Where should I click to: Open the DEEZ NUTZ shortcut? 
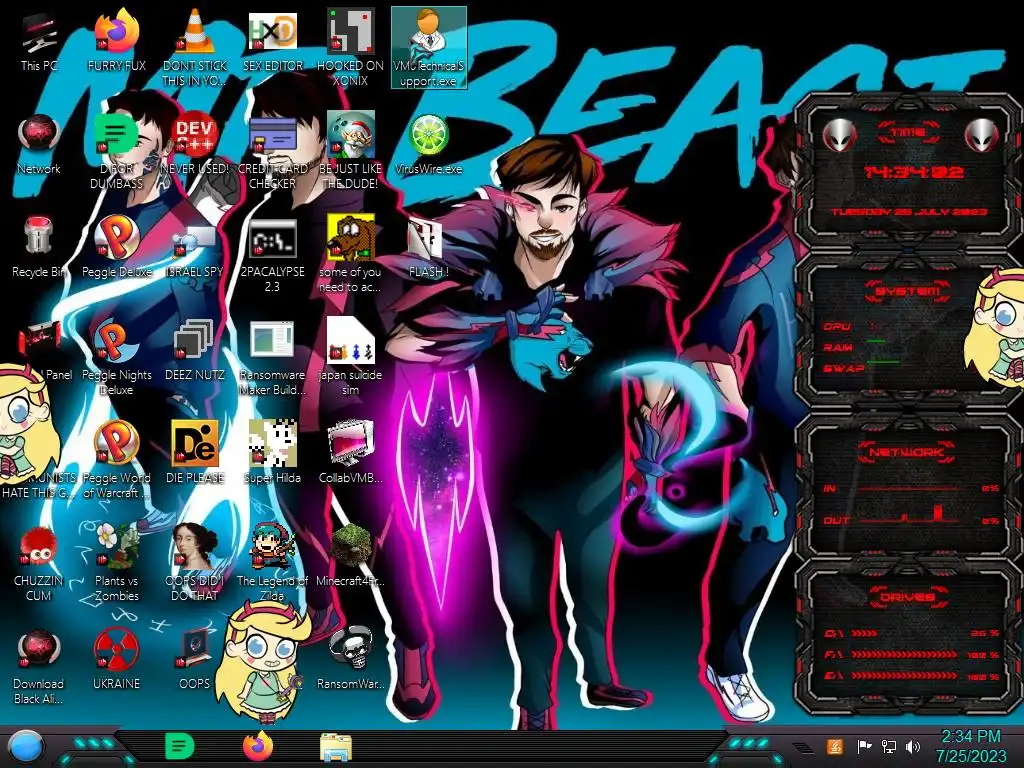(x=195, y=351)
